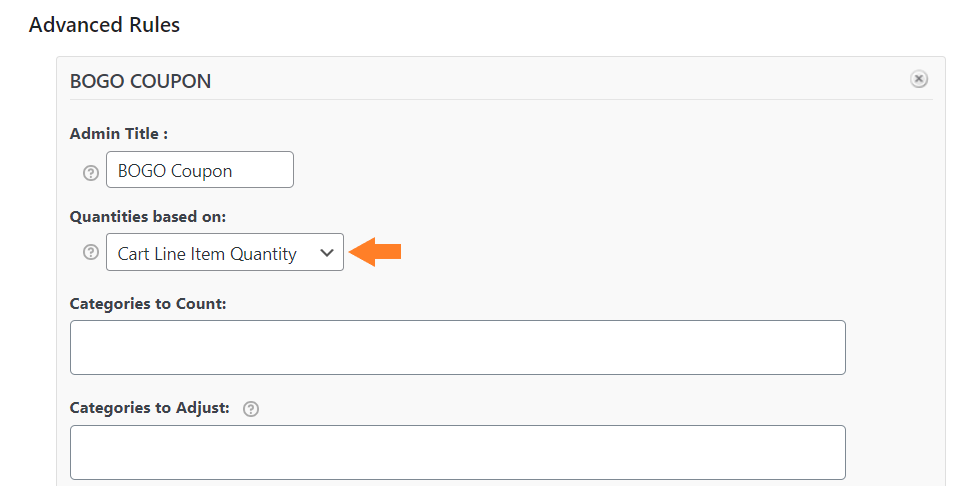This screenshot has height=486, width=972.
Task: Click inside the Categories to Count box
Action: point(457,347)
